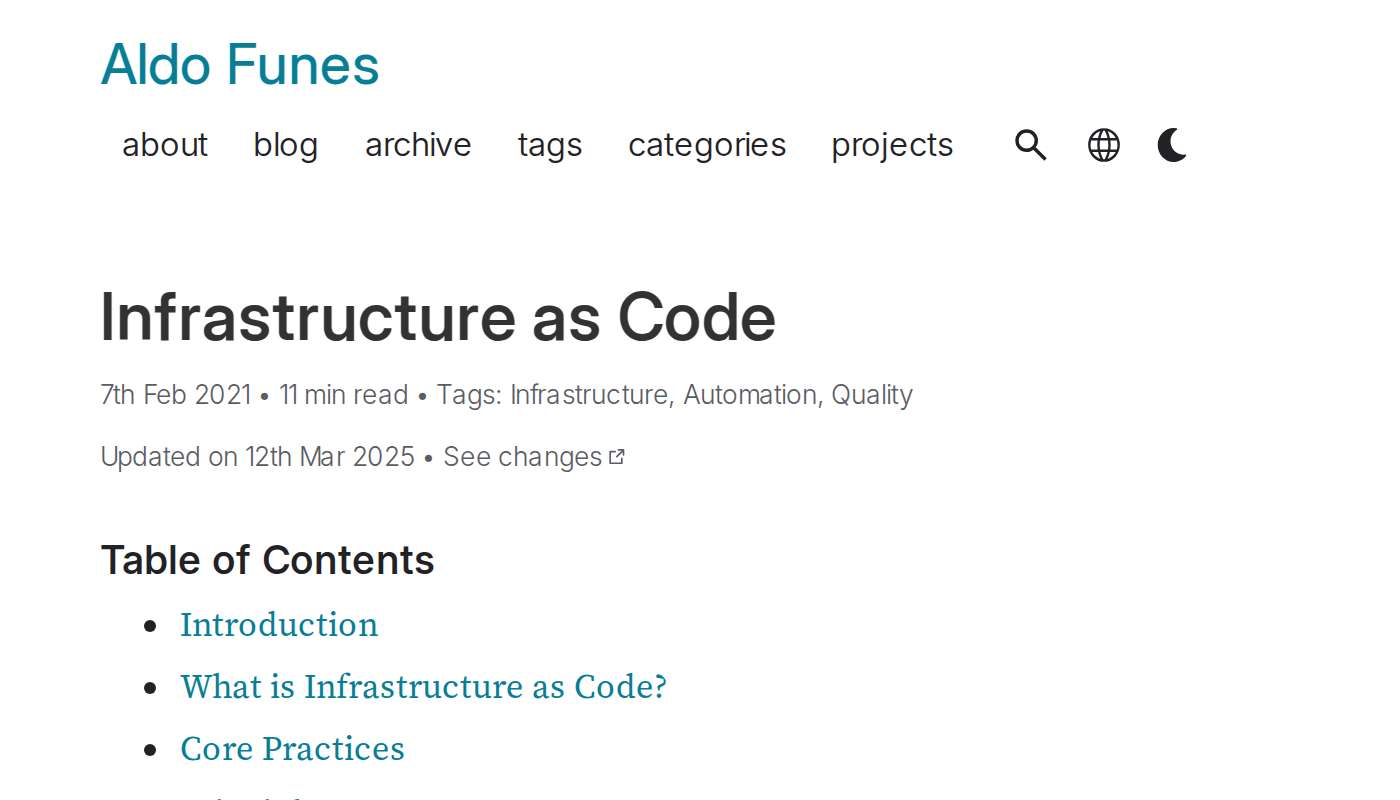The height and width of the screenshot is (800, 1400).
Task: View the categories listing
Action: click(707, 146)
